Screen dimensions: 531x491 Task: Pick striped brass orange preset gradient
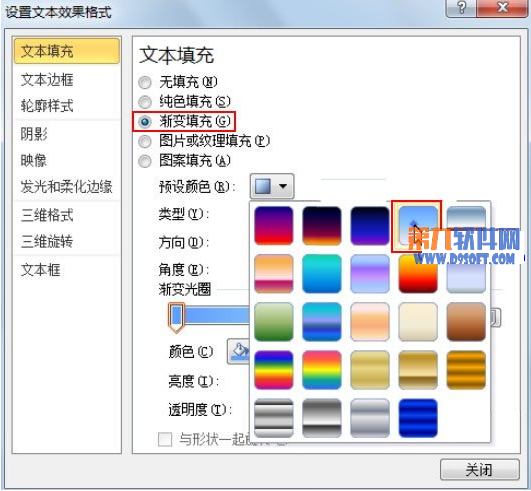coord(466,370)
